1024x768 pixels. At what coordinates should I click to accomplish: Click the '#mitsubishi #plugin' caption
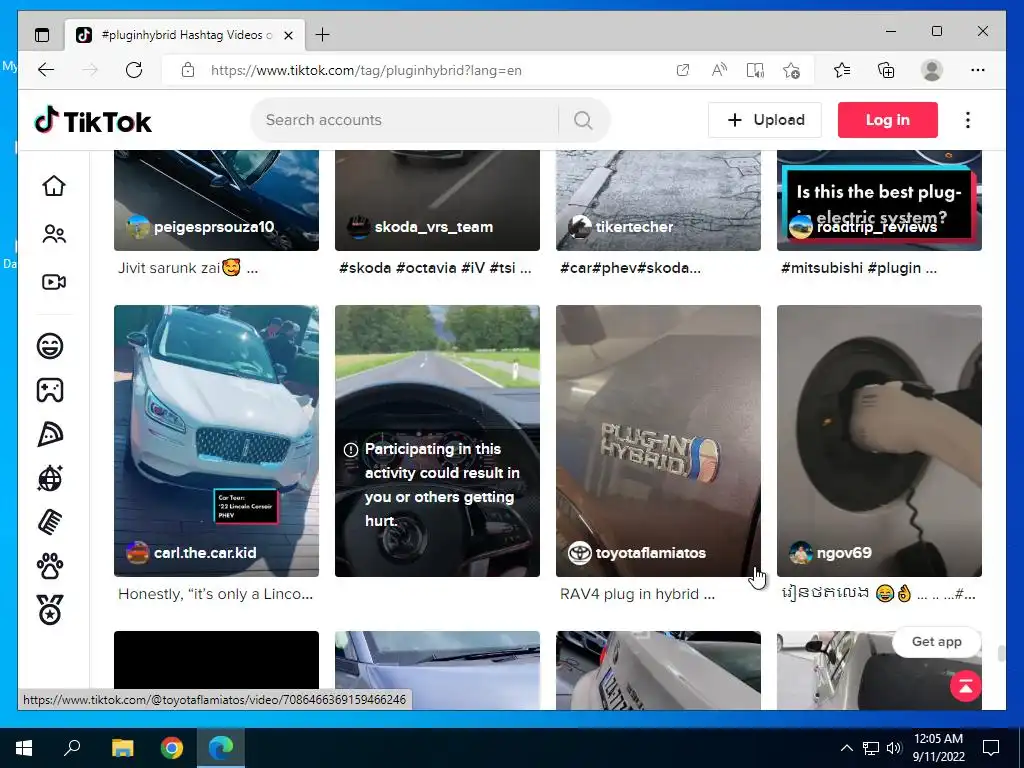coord(859,268)
